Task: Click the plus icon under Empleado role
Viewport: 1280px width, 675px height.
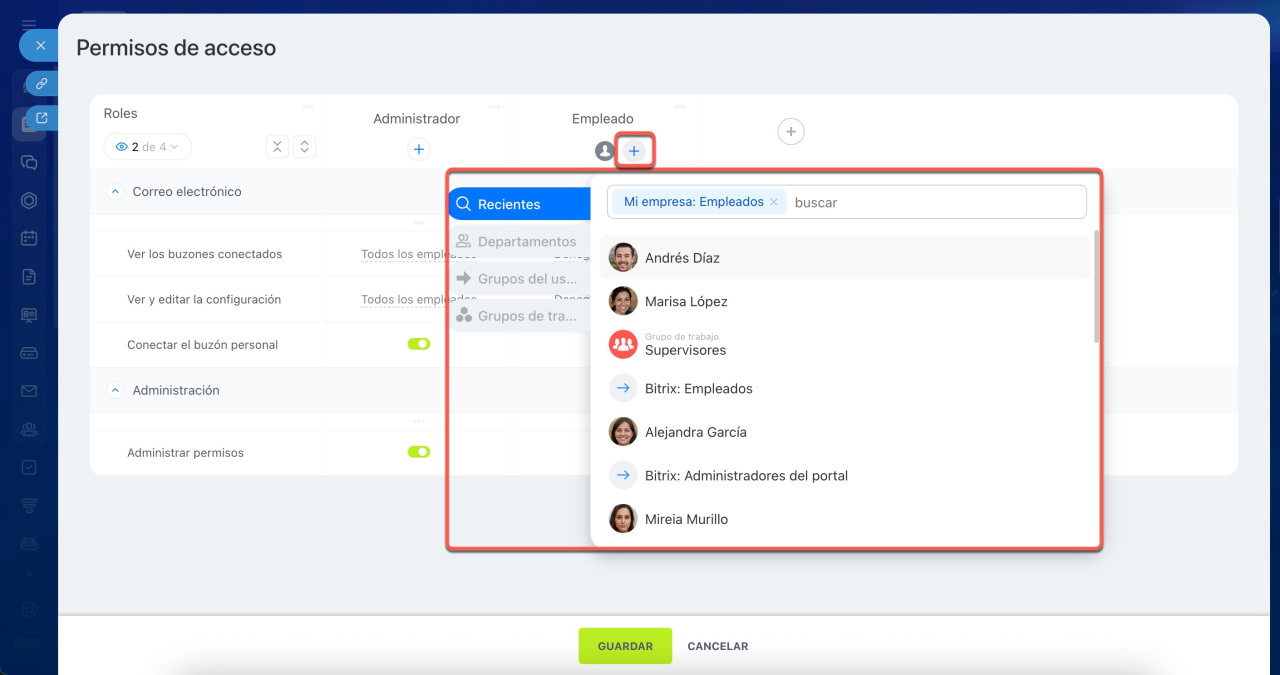Action: [634, 151]
